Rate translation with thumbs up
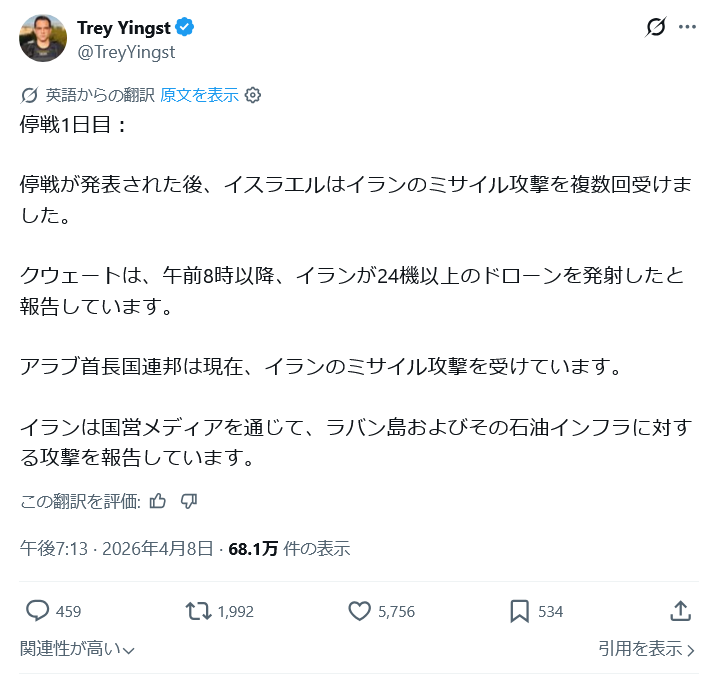The height and width of the screenshot is (674, 717). 157,501
